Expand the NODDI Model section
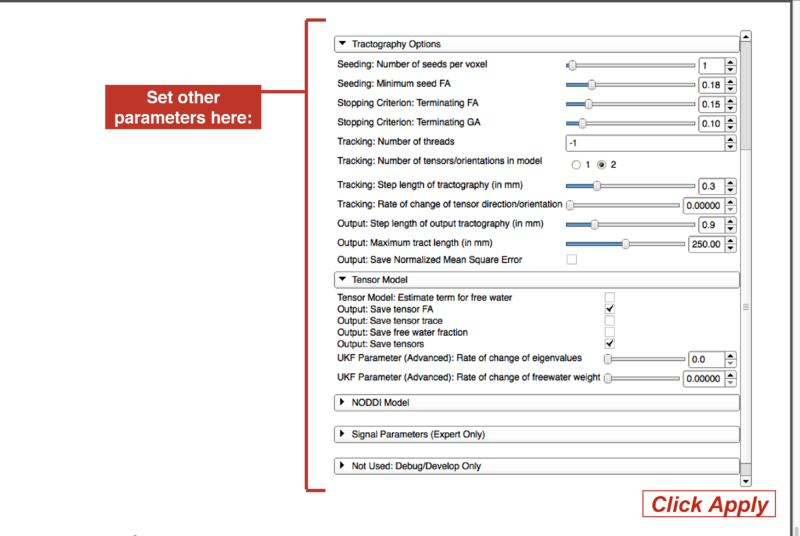 342,402
